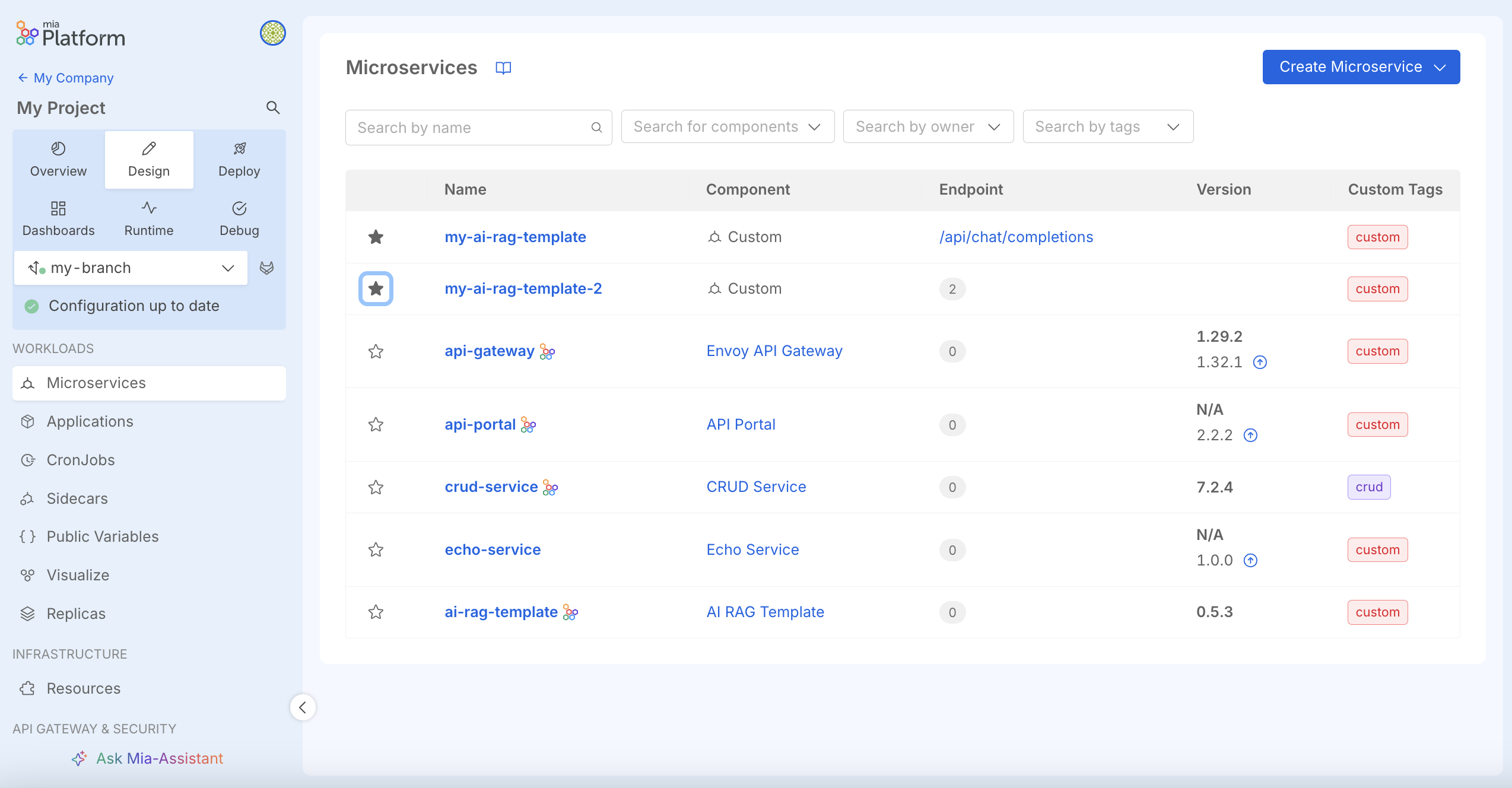Open the CRUD Service component link
This screenshot has width=1512, height=788.
point(756,487)
